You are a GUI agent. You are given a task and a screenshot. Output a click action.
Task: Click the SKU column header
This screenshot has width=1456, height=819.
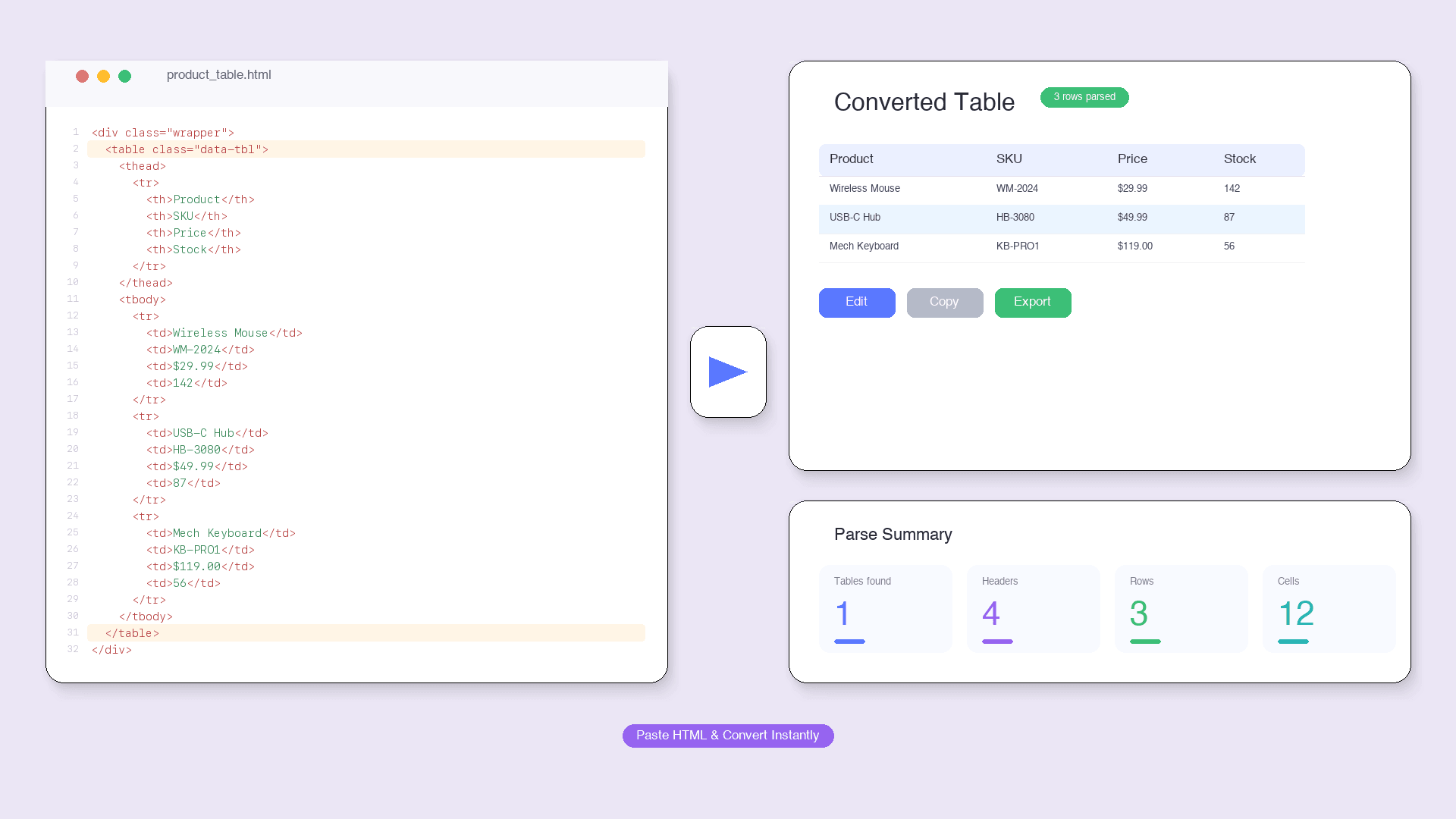tap(1009, 159)
